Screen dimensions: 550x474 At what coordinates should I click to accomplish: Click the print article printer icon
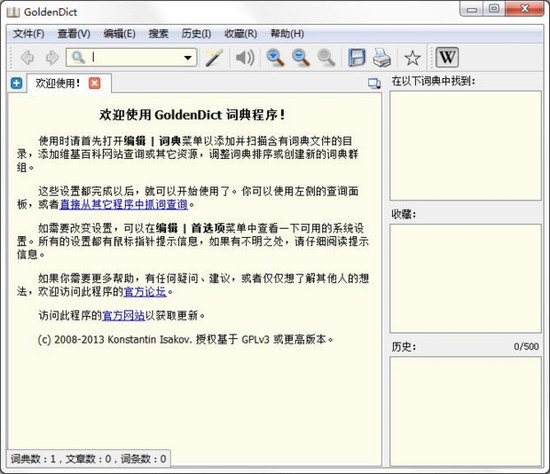[382, 58]
